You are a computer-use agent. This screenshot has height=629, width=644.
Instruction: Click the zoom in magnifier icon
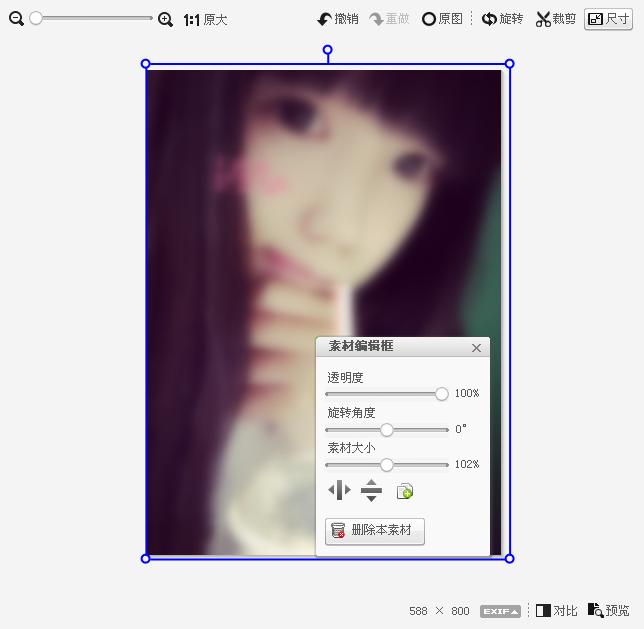[165, 19]
